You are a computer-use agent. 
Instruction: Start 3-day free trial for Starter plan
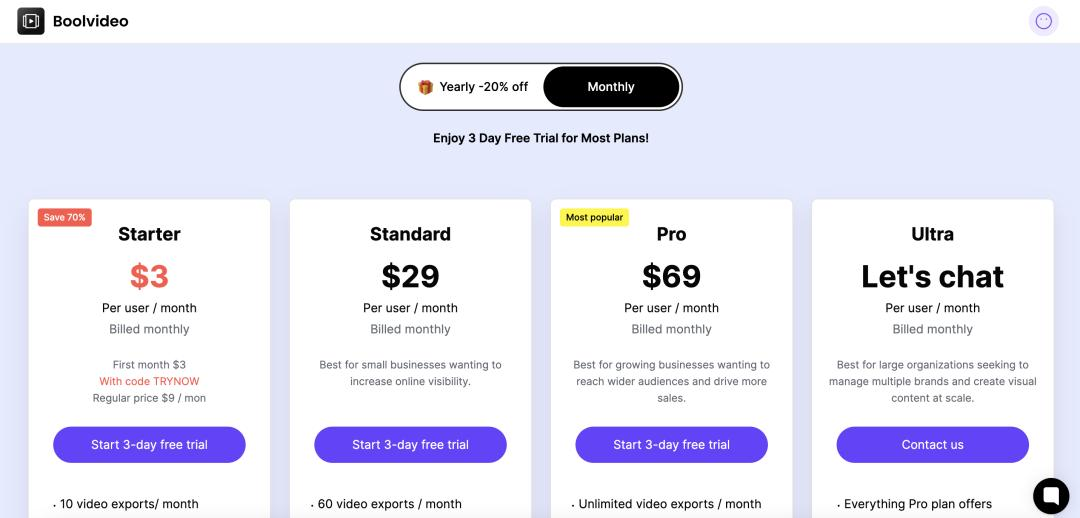pyautogui.click(x=149, y=444)
